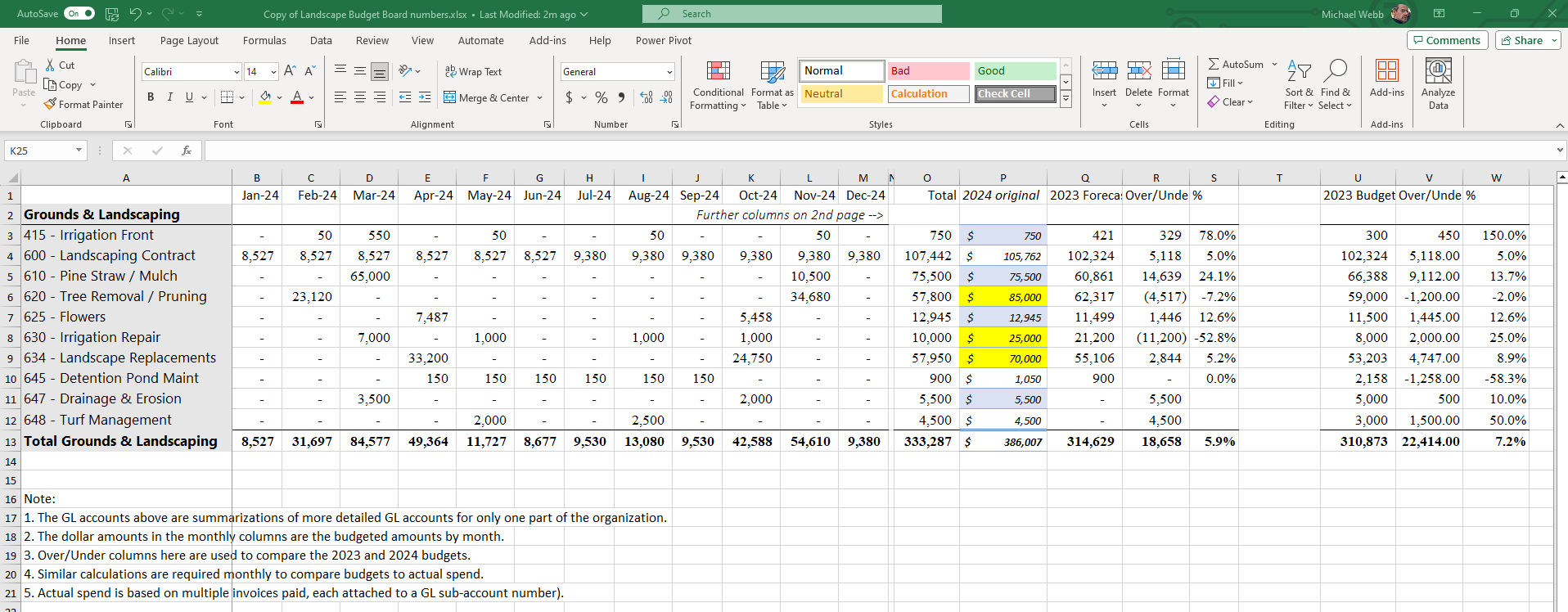Screen dimensions: 1568x612
Task: Click Insert cells icon
Action: [x=1104, y=70]
